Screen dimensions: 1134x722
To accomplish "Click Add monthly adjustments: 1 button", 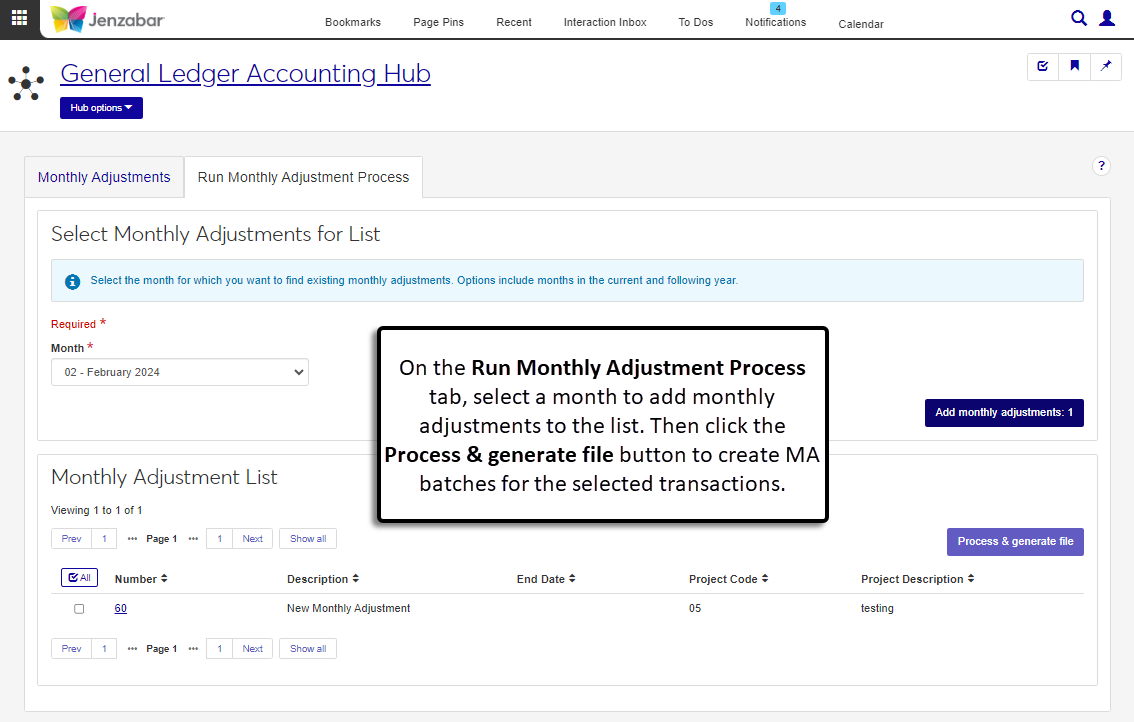I will (1004, 413).
